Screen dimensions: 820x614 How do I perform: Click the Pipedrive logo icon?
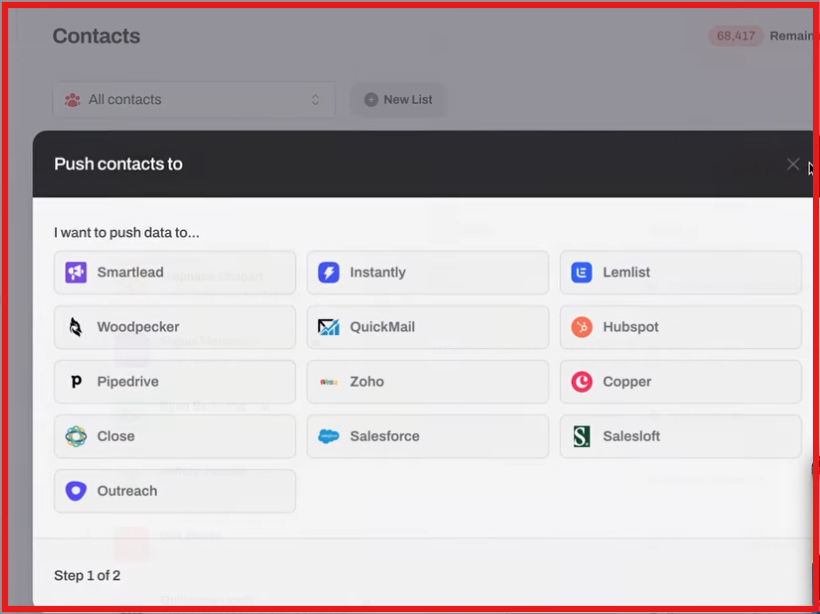pyautogui.click(x=77, y=381)
